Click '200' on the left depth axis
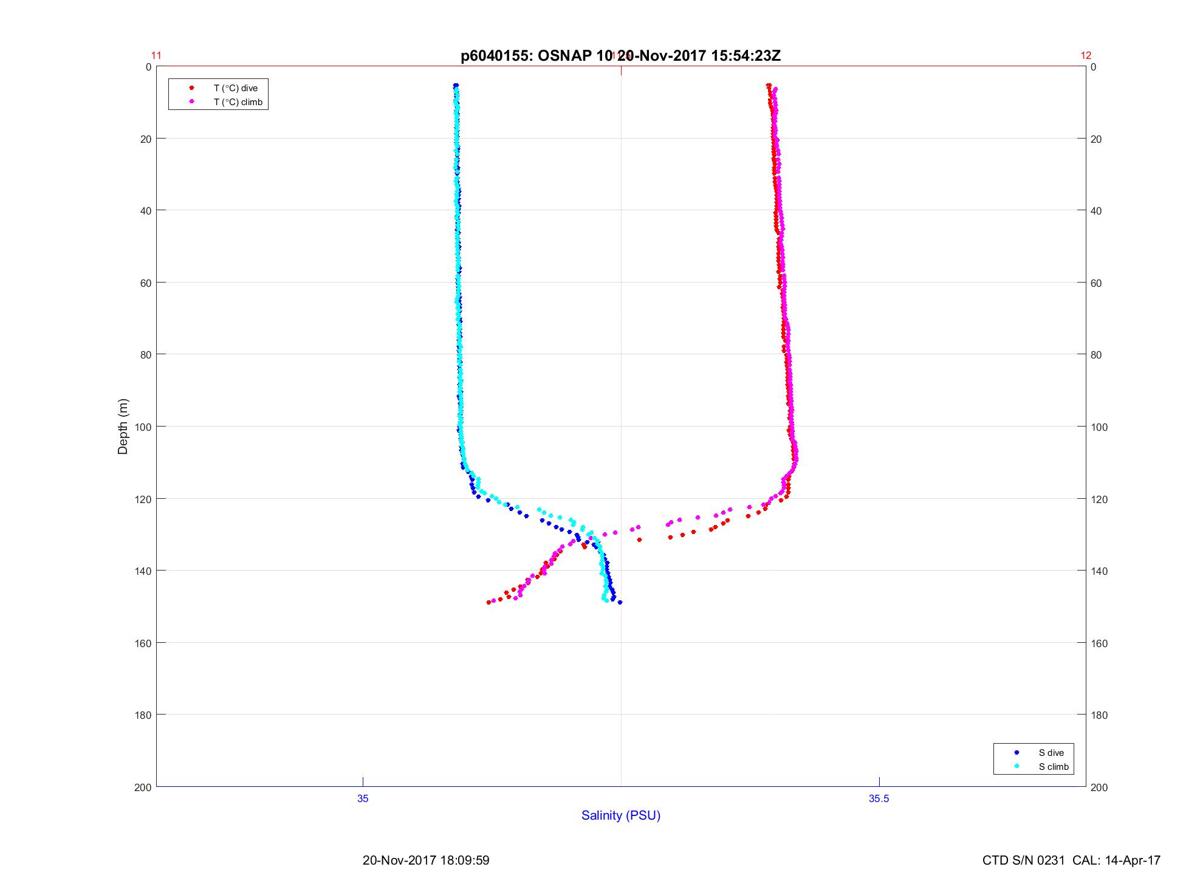This screenshot has width=1200, height=885. 142,787
